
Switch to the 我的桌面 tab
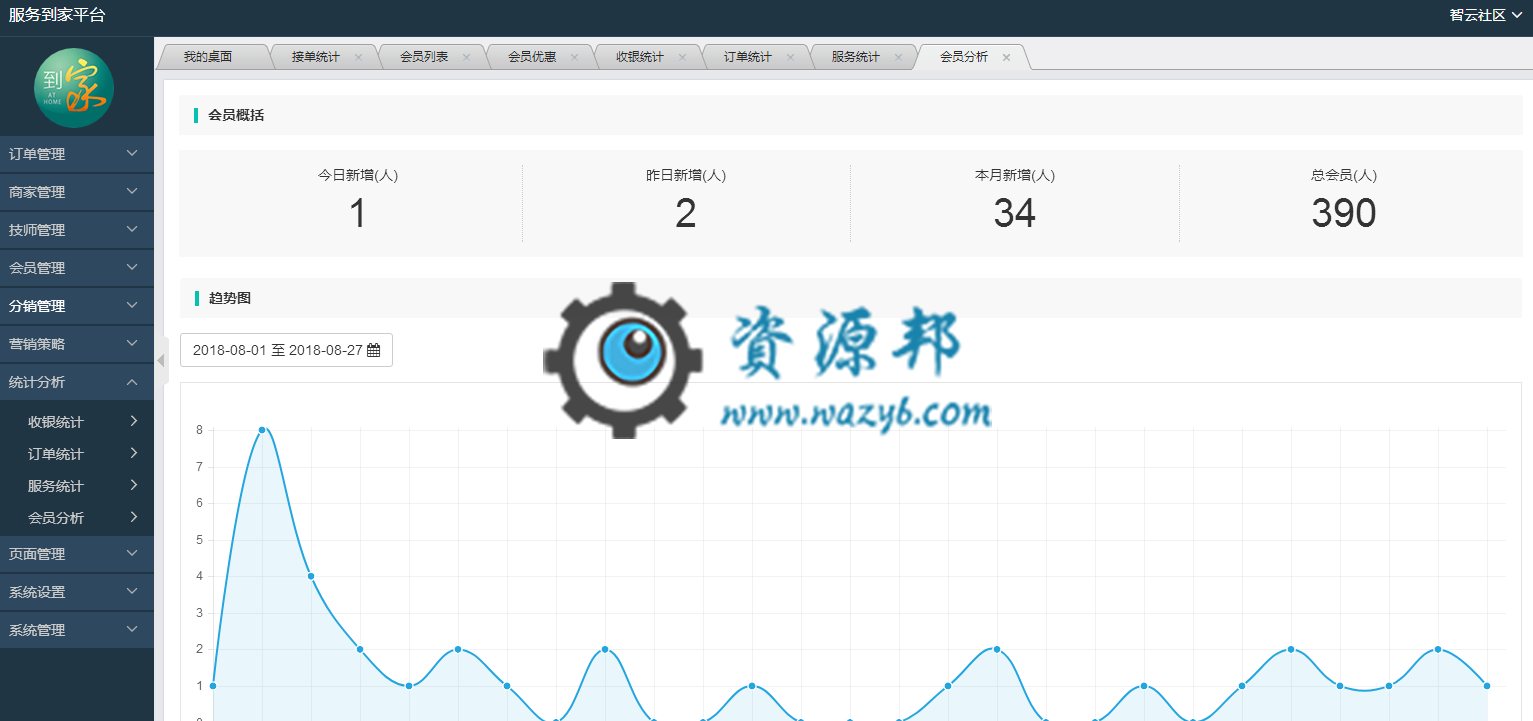[x=208, y=57]
